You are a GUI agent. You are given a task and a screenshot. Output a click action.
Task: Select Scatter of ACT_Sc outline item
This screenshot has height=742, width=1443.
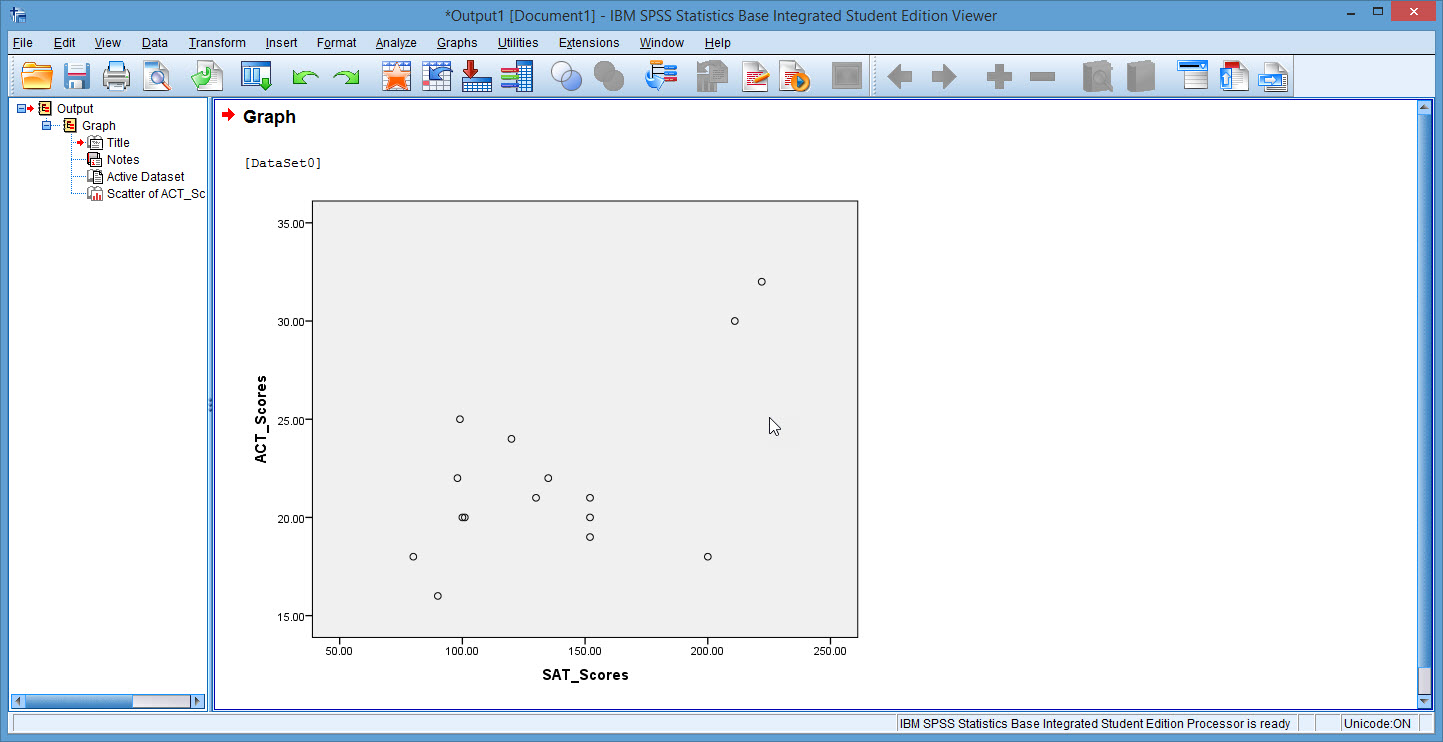pos(155,193)
